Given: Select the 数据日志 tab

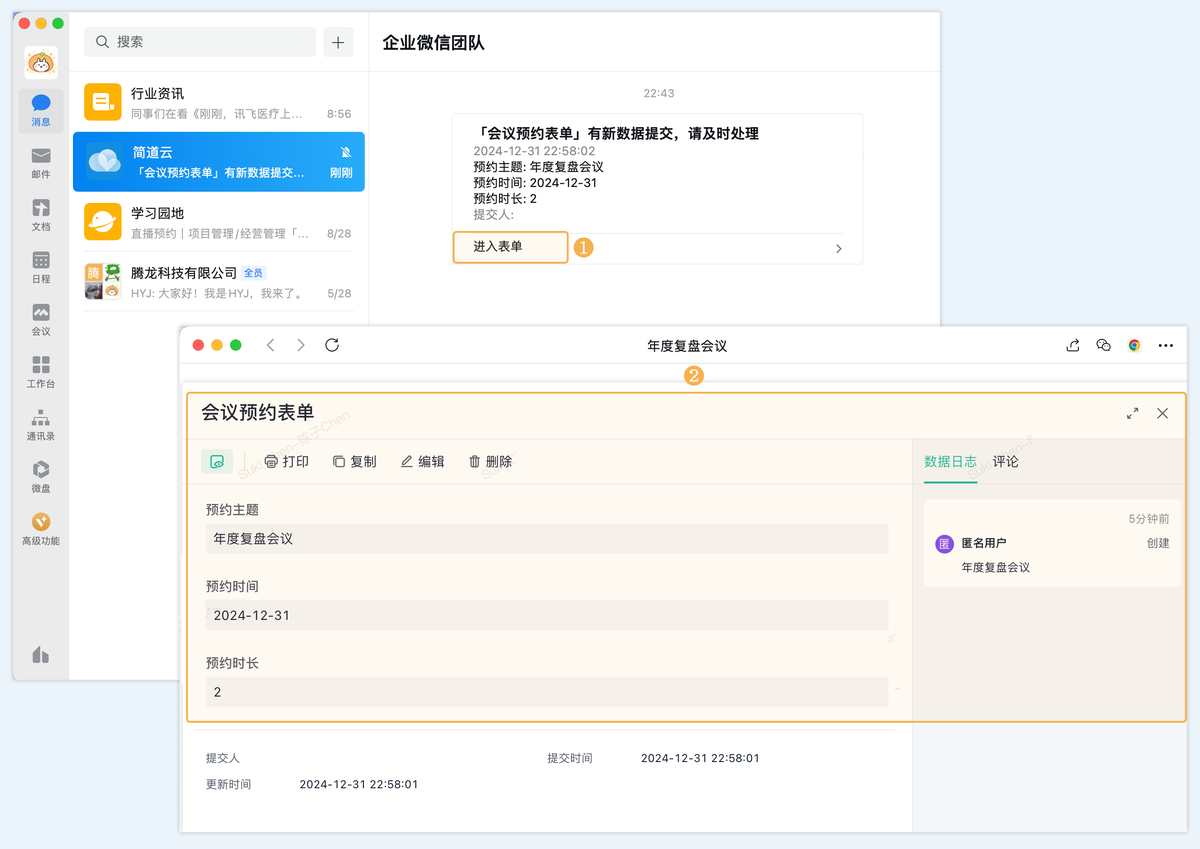Looking at the screenshot, I should click(950, 462).
